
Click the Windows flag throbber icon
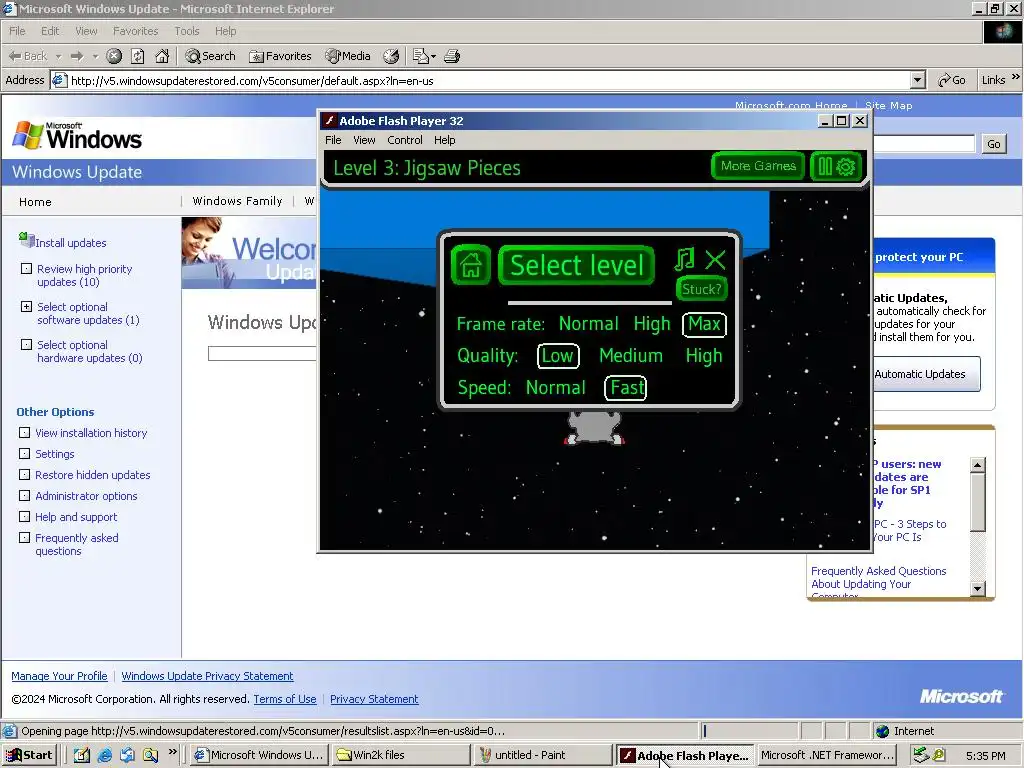coord(1002,32)
